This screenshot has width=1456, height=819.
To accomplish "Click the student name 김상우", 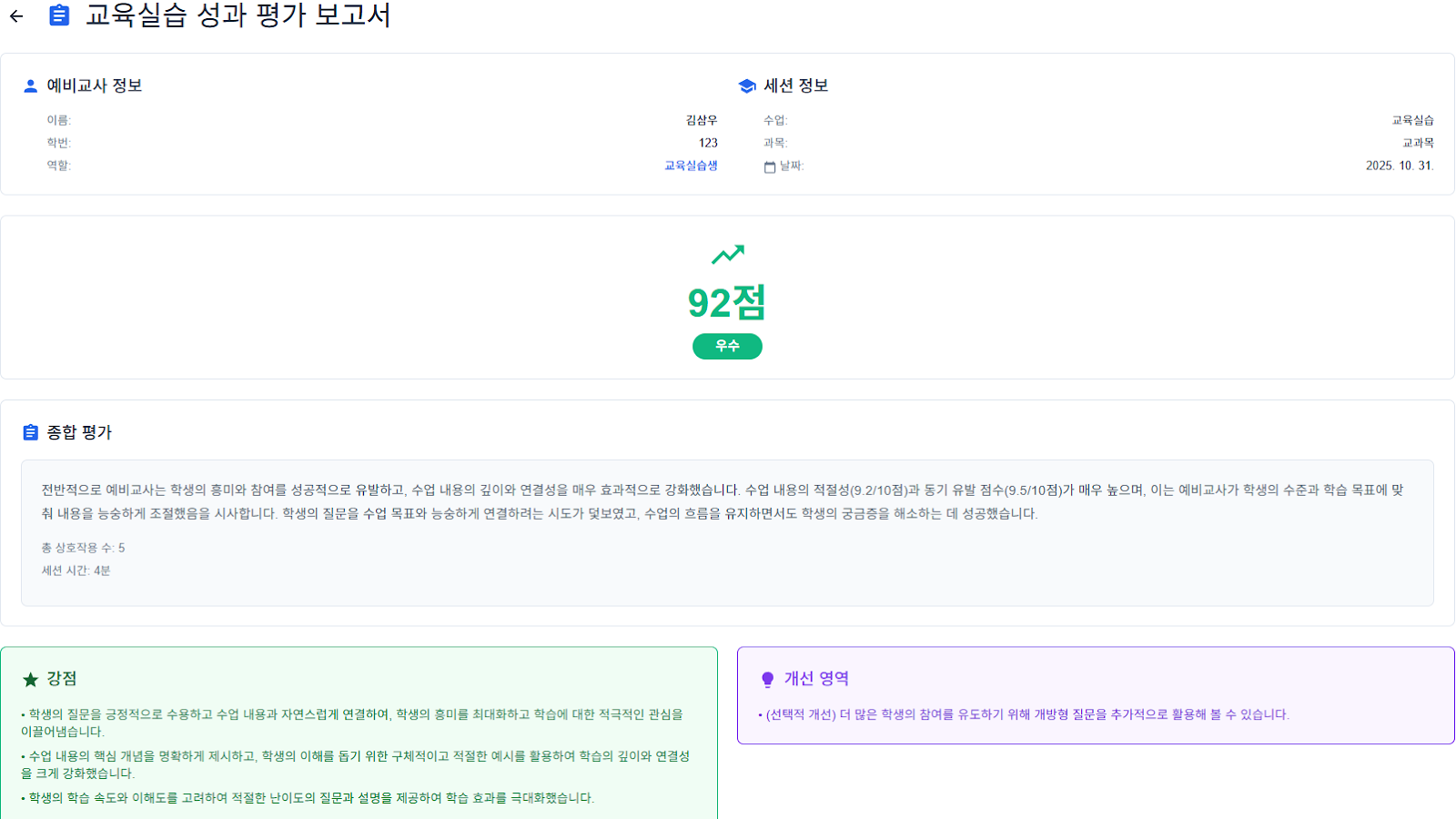I will click(701, 120).
